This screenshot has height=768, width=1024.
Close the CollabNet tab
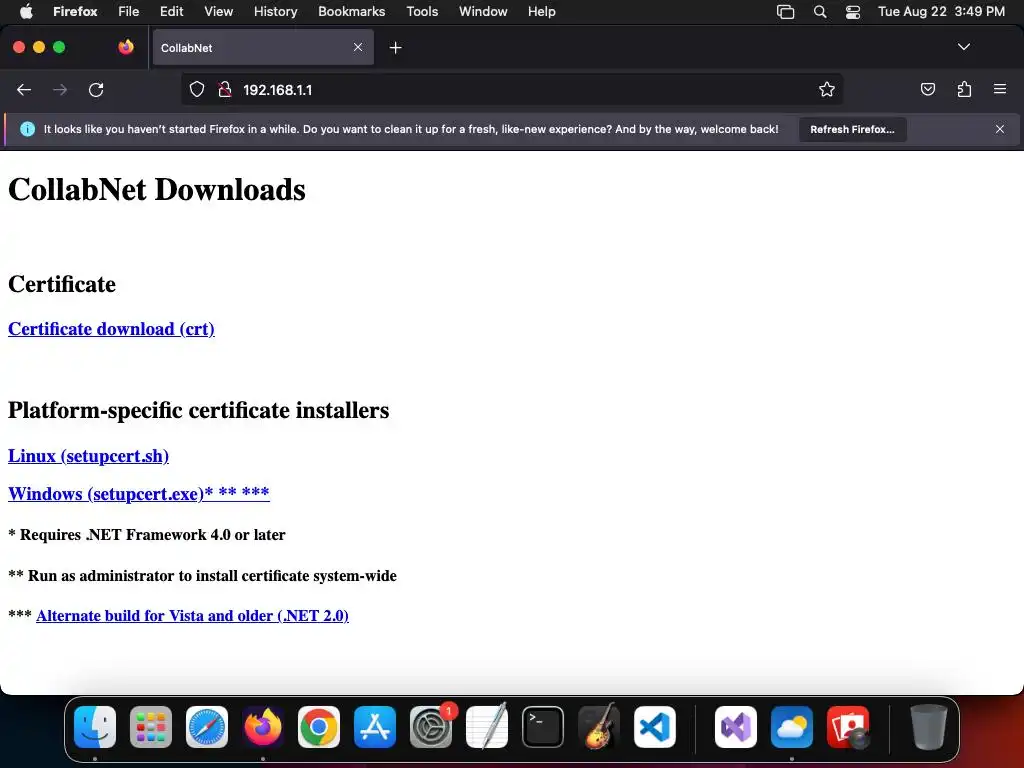(358, 47)
